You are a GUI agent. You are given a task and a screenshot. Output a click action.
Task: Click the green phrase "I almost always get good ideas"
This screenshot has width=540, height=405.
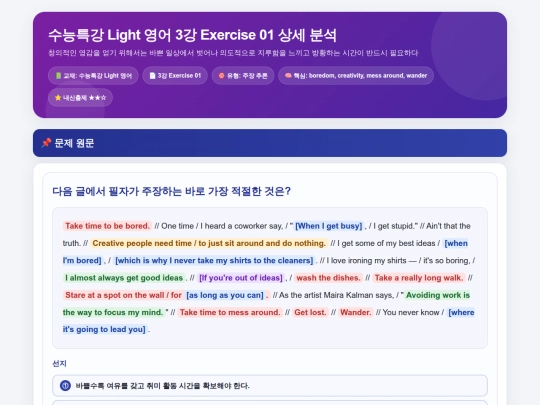click(x=124, y=278)
